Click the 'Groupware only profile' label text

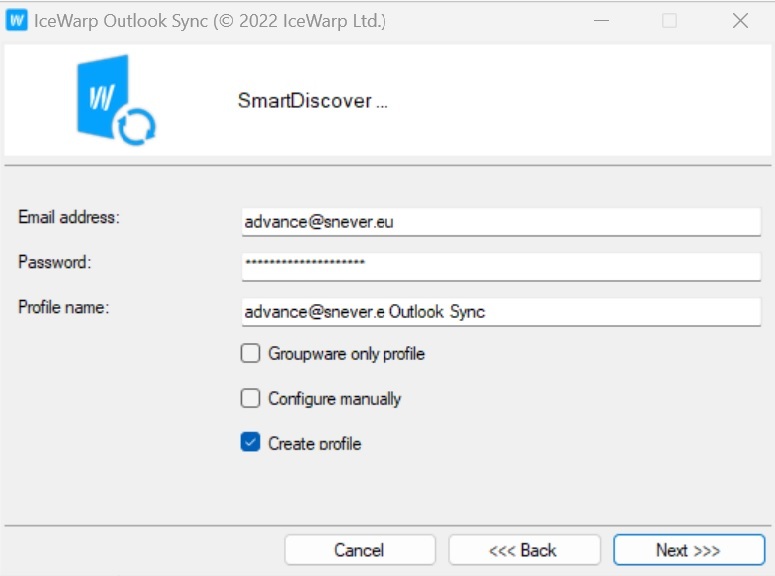(x=346, y=354)
